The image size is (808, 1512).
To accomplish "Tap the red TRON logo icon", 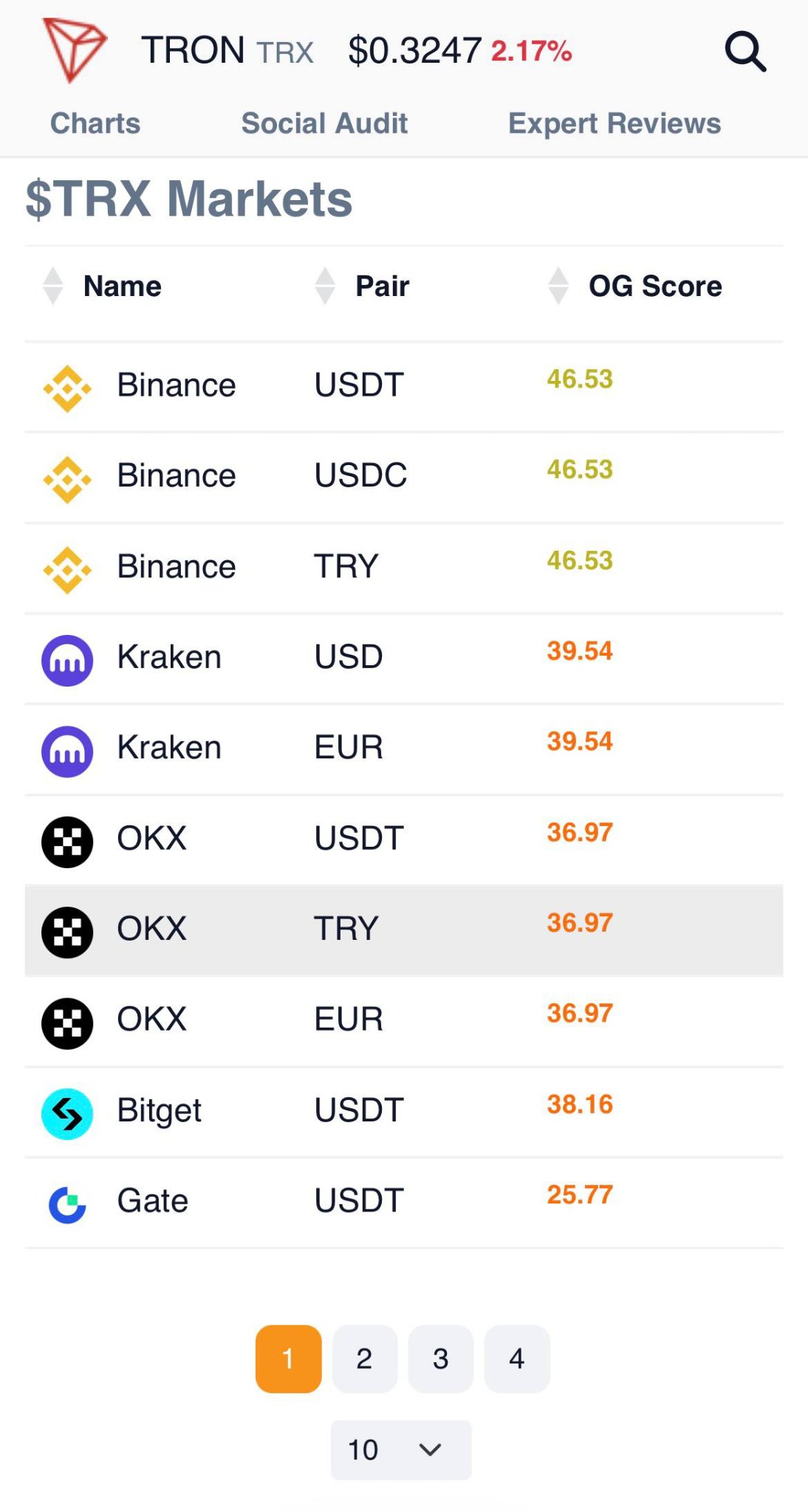I will (x=75, y=49).
